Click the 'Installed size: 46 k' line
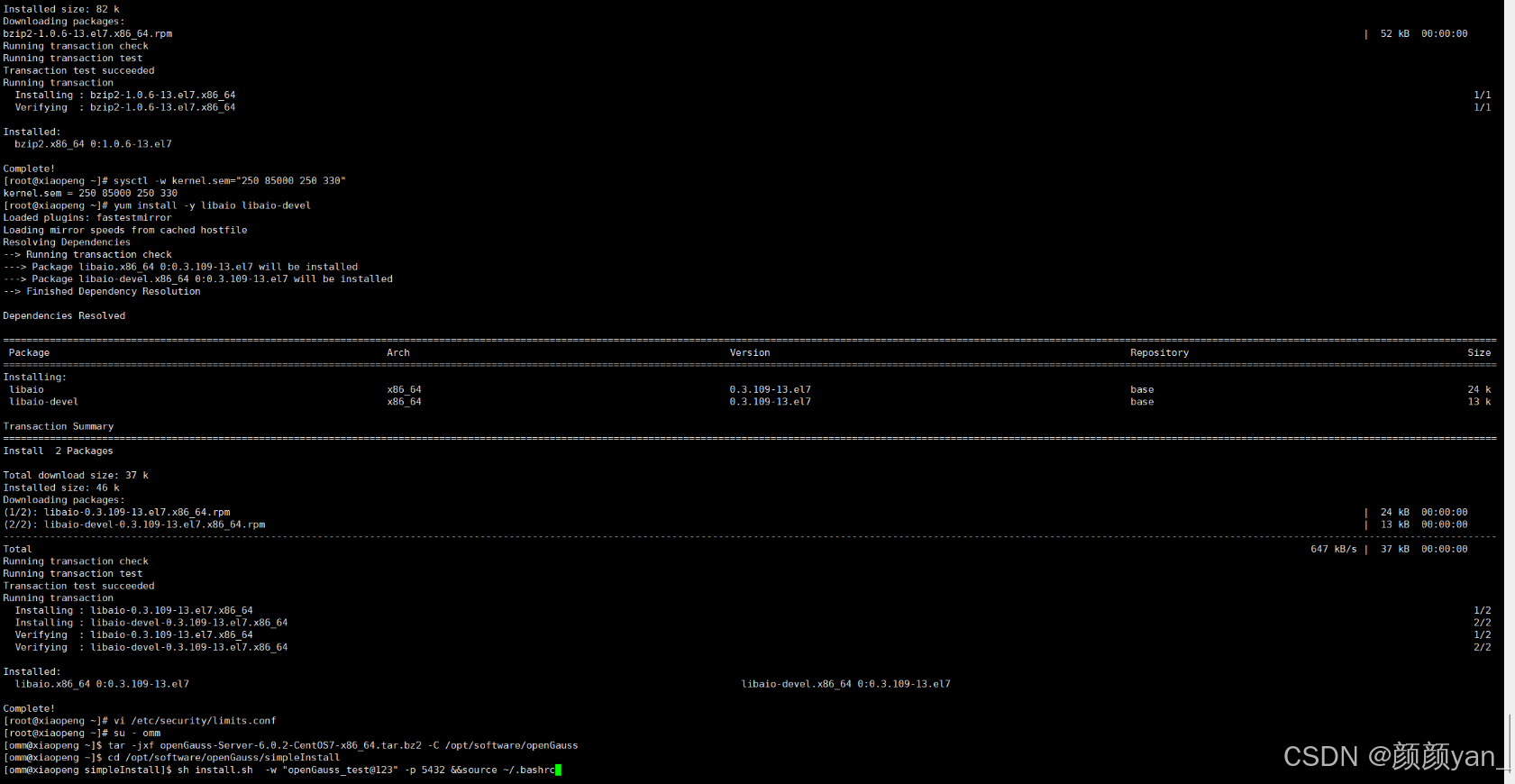 [61, 488]
